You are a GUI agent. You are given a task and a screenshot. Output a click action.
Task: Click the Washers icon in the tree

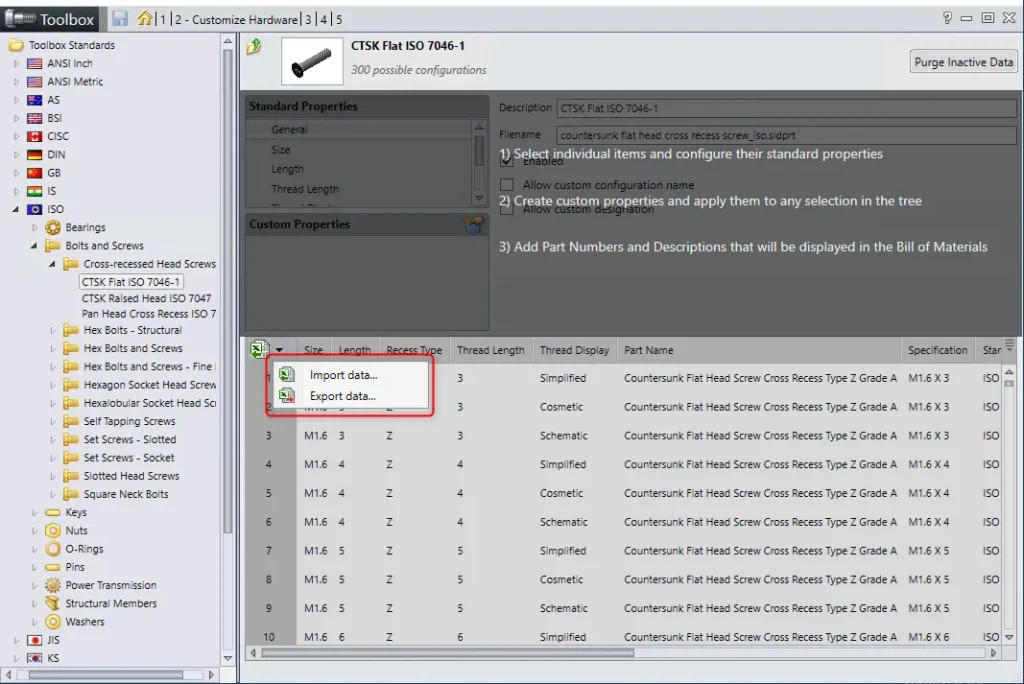pyautogui.click(x=53, y=622)
